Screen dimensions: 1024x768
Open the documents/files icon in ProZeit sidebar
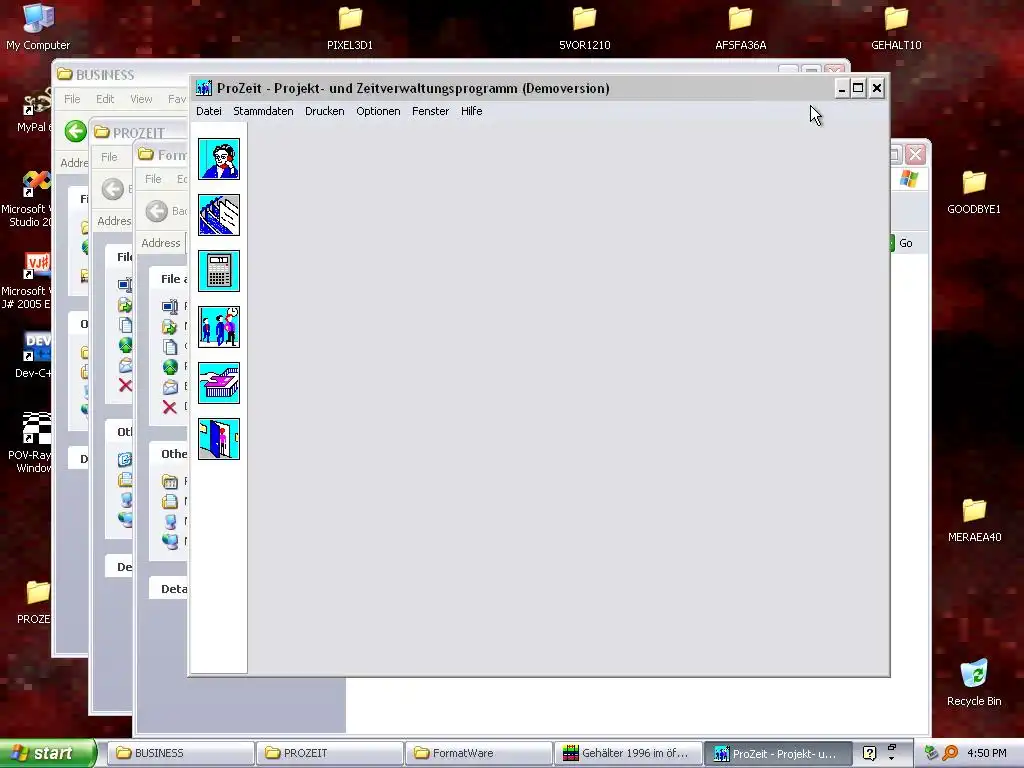[x=219, y=215]
